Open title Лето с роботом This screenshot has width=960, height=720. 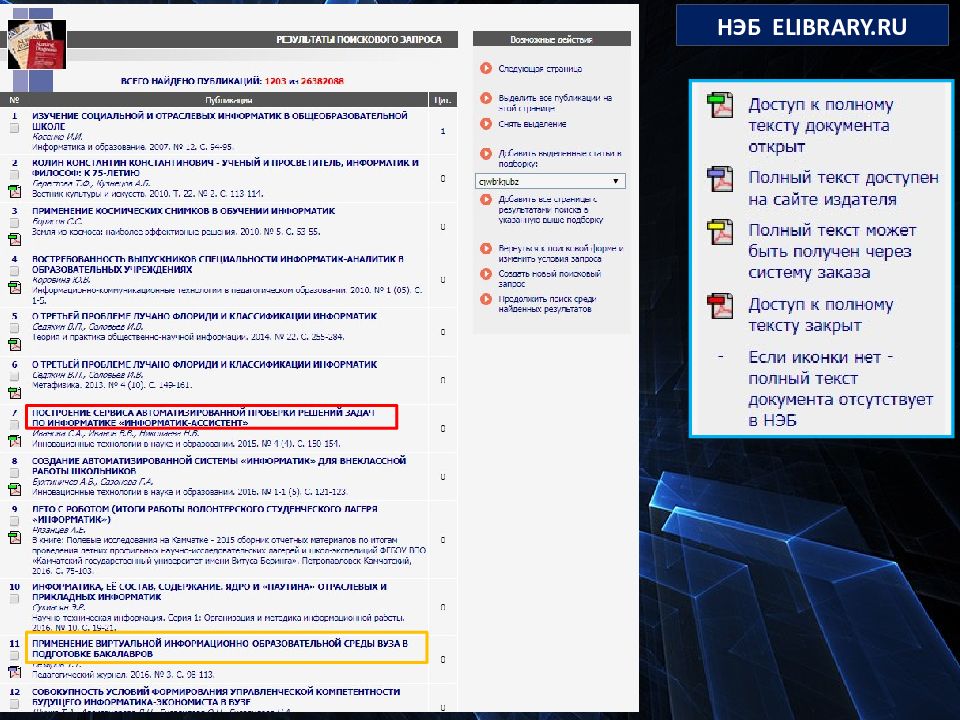tap(205, 514)
